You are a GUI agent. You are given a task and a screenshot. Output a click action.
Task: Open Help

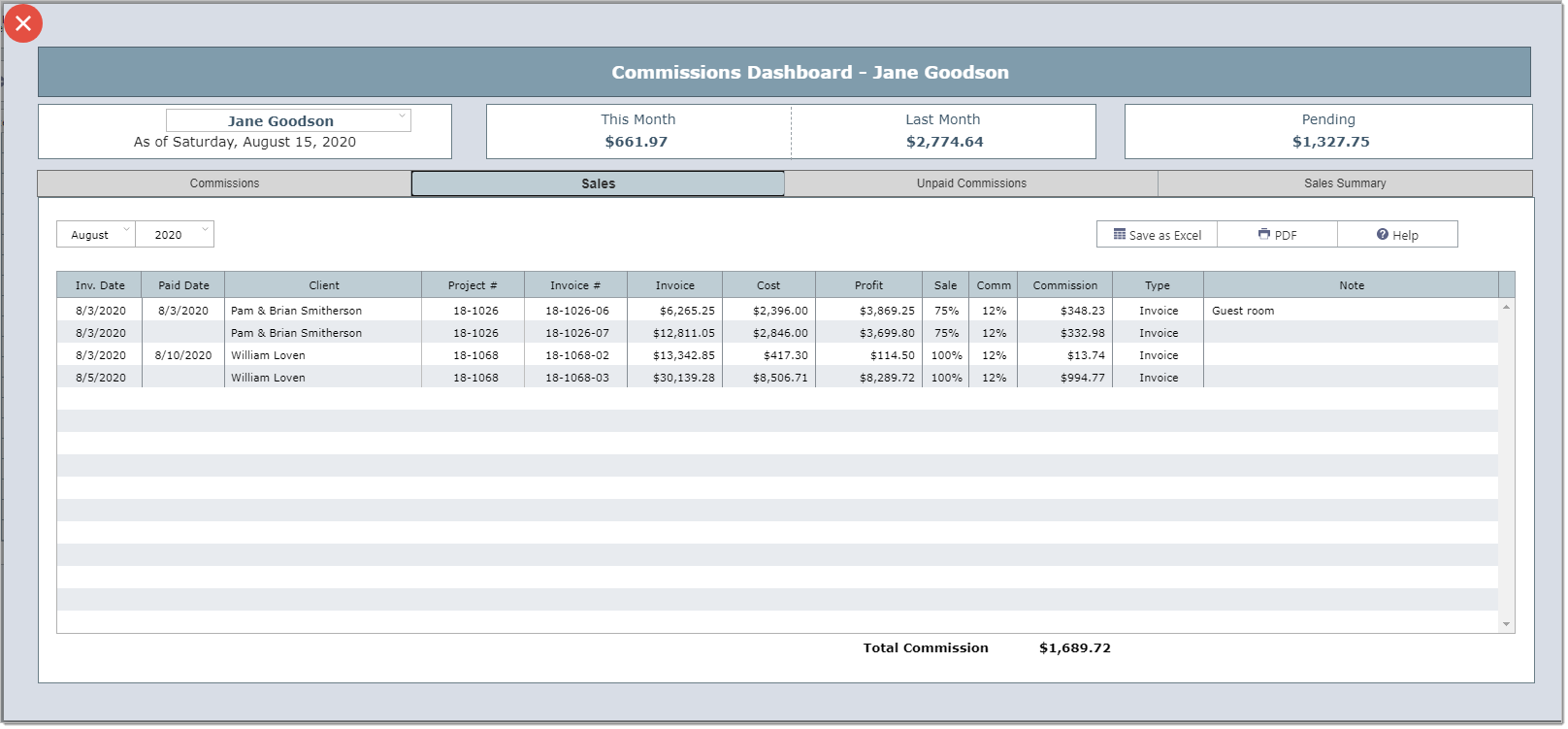click(1397, 235)
